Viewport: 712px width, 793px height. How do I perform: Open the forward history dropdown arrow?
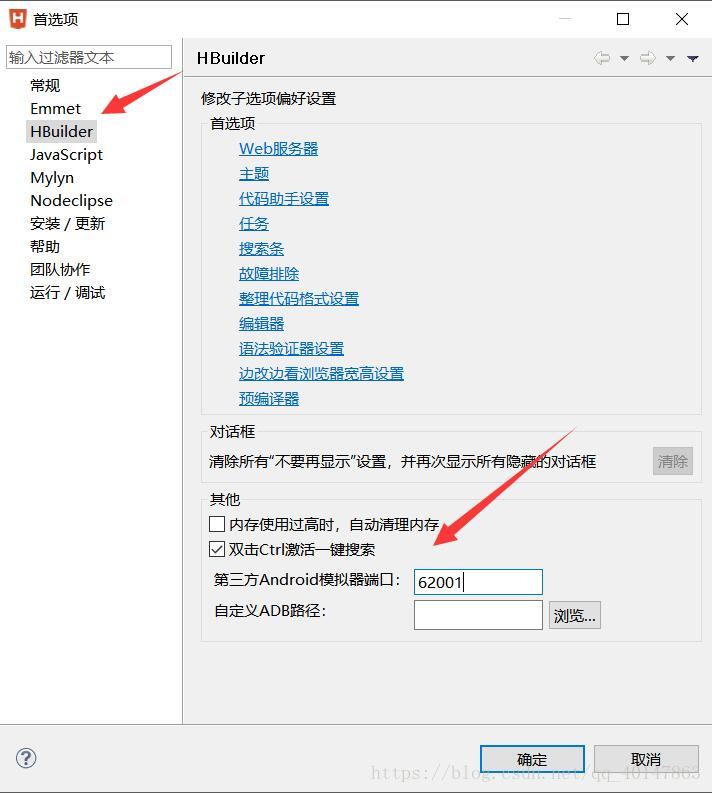pos(671,59)
